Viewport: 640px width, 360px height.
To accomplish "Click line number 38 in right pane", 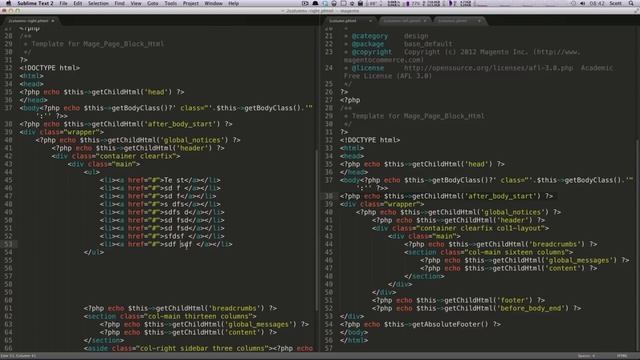I will click(329, 196).
